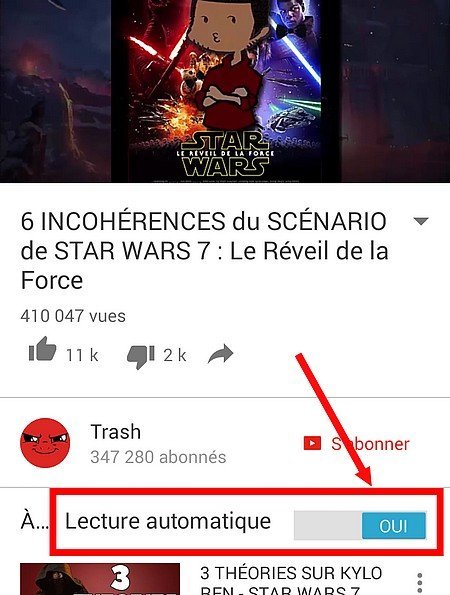
Task: Click the red YouTube subscribe icon
Action: coord(312,443)
